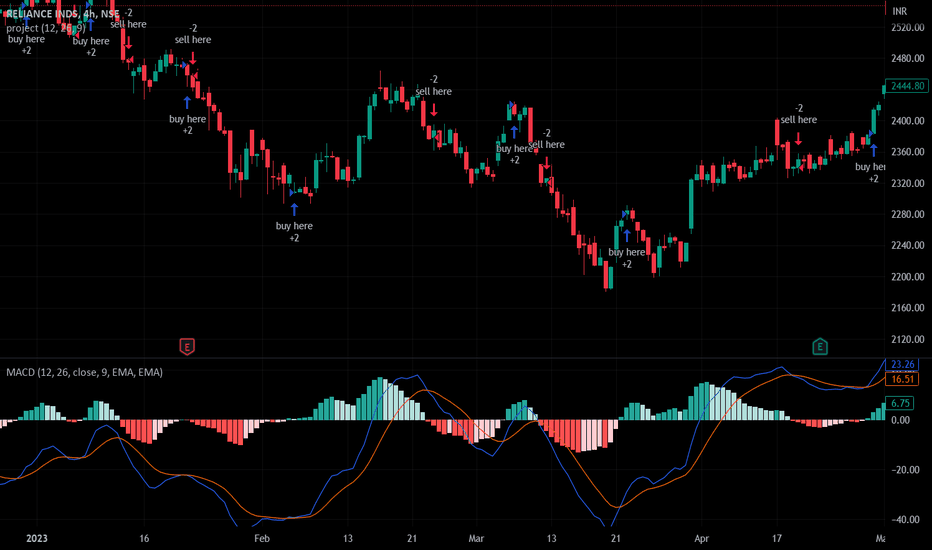Click the 2200.00 price axis label
Image resolution: width=932 pixels, height=550 pixels.
(908, 276)
